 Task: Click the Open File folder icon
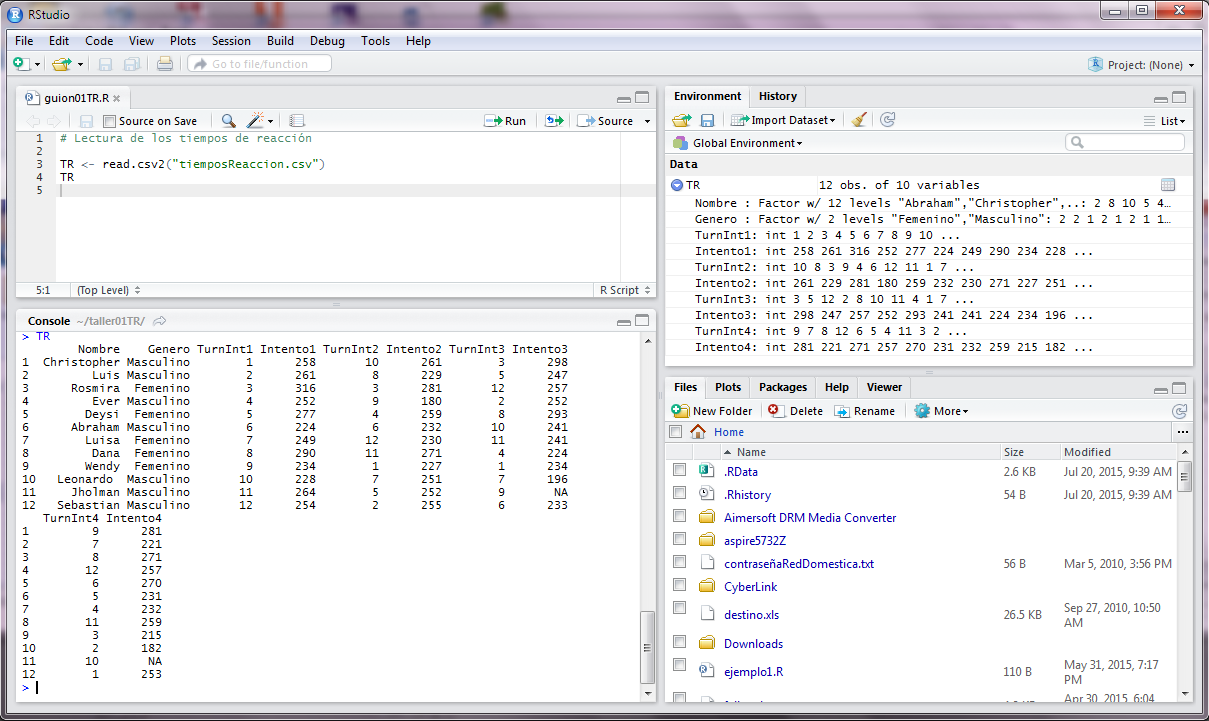61,64
